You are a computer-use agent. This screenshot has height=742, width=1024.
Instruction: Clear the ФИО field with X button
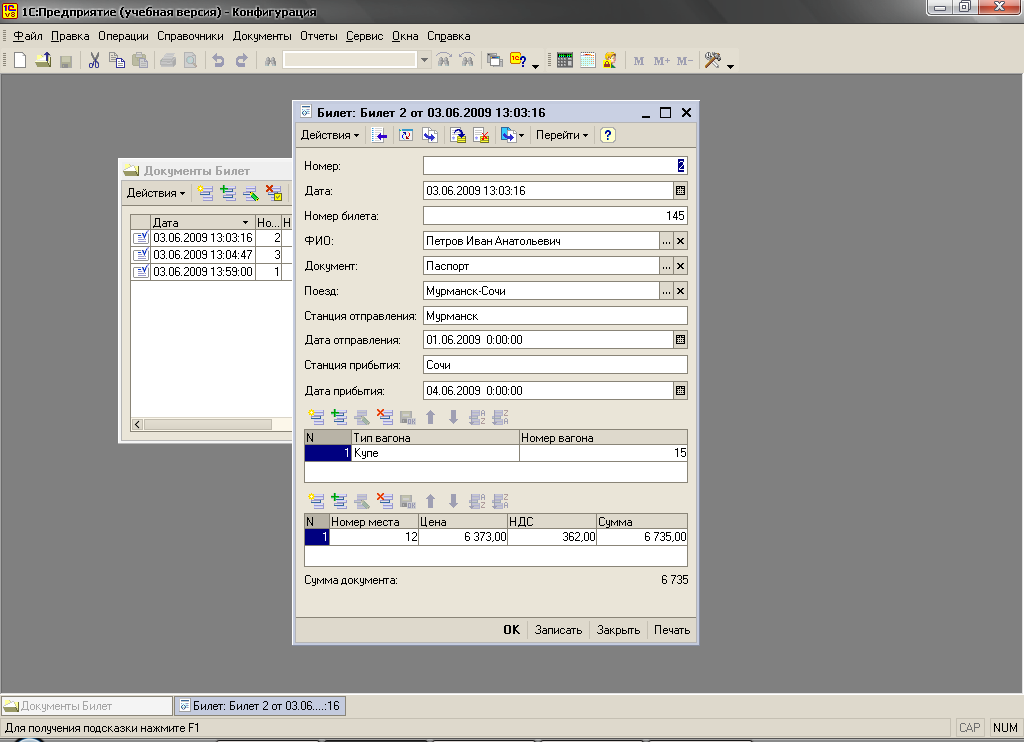coord(680,241)
